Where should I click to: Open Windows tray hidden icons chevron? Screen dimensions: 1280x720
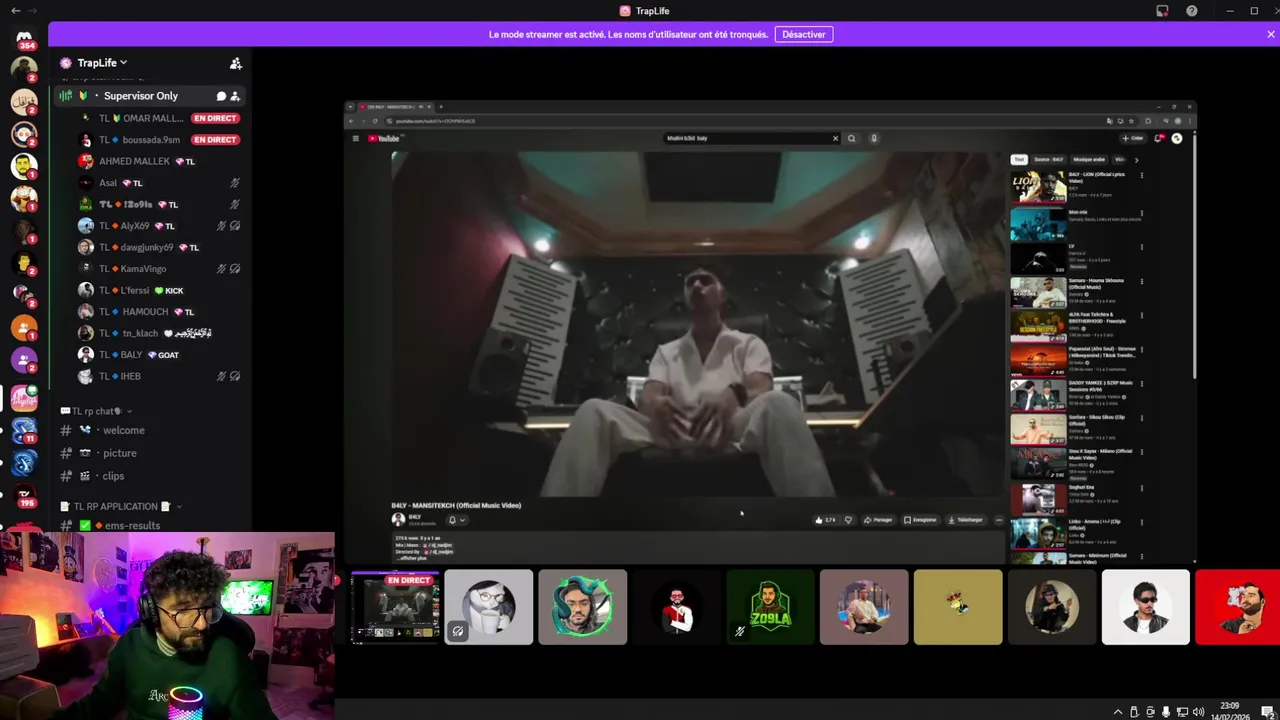[1118, 711]
